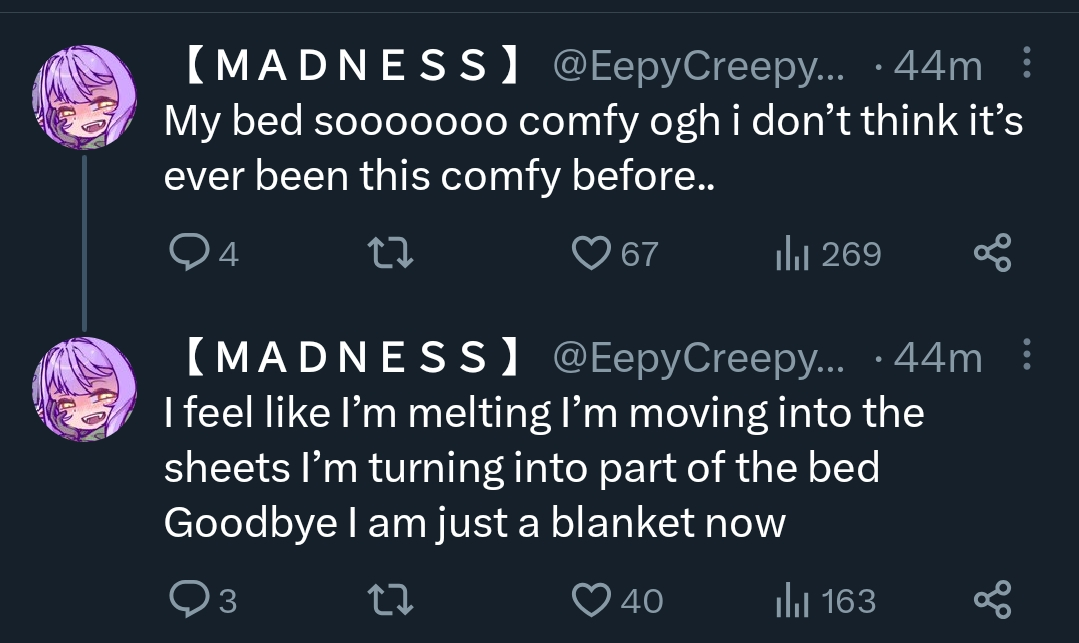Open the "I feel like I'm melting" tweet text
Image resolution: width=1079 pixels, height=643 pixels.
[x=543, y=466]
